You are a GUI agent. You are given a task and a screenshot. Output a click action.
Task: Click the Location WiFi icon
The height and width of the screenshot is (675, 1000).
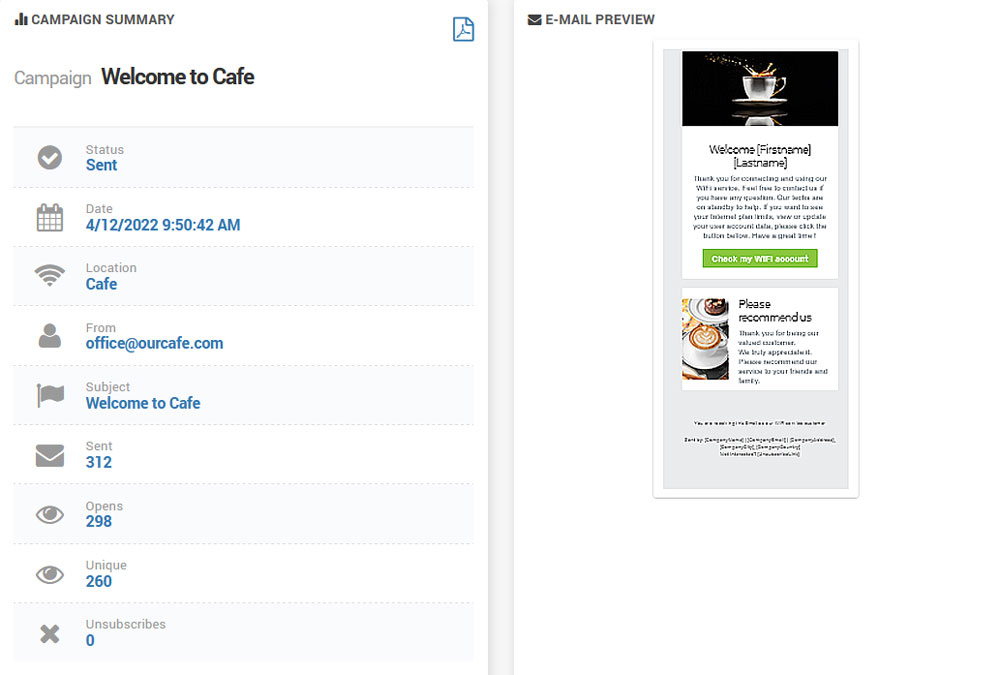tap(50, 275)
